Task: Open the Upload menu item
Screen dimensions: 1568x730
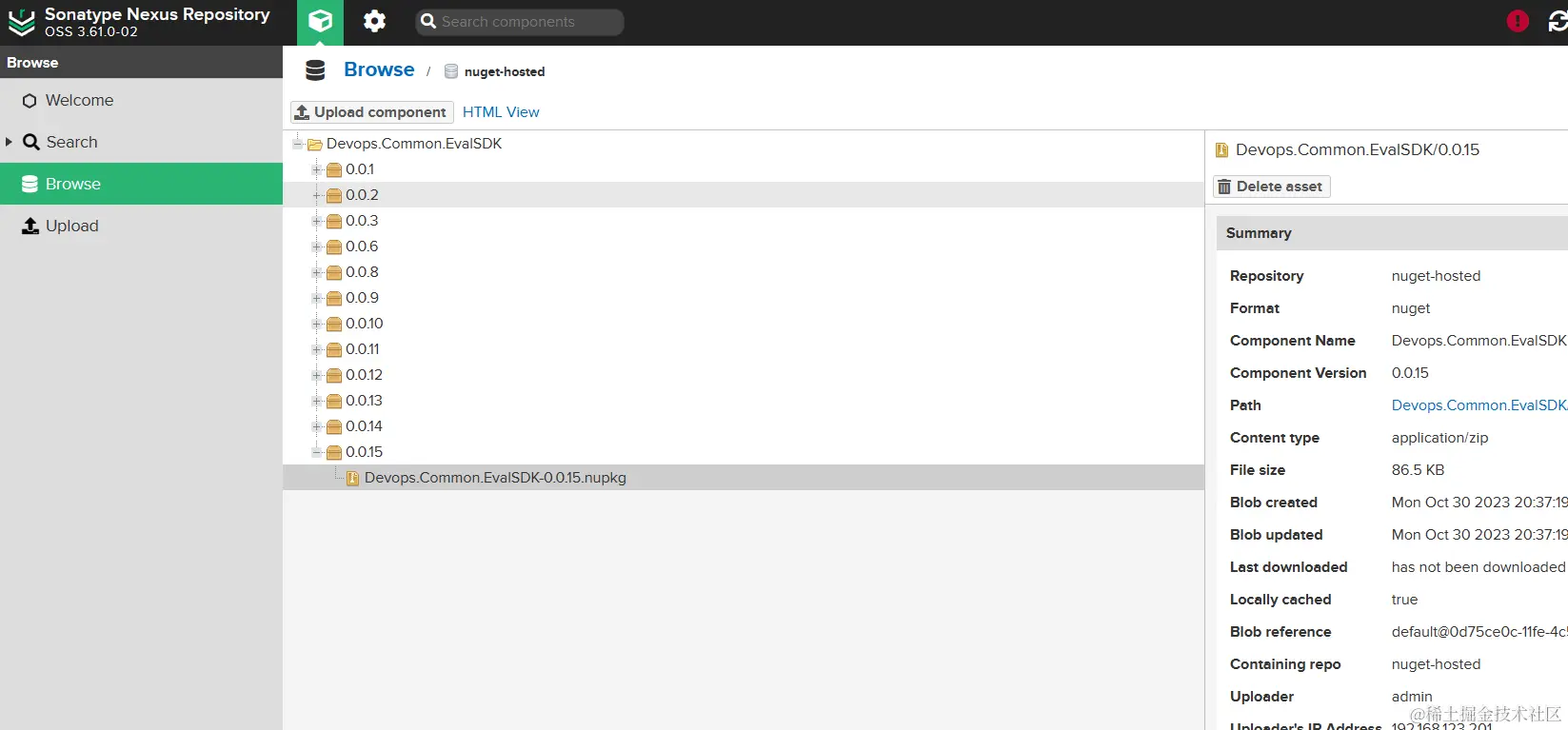Action: coord(141,226)
